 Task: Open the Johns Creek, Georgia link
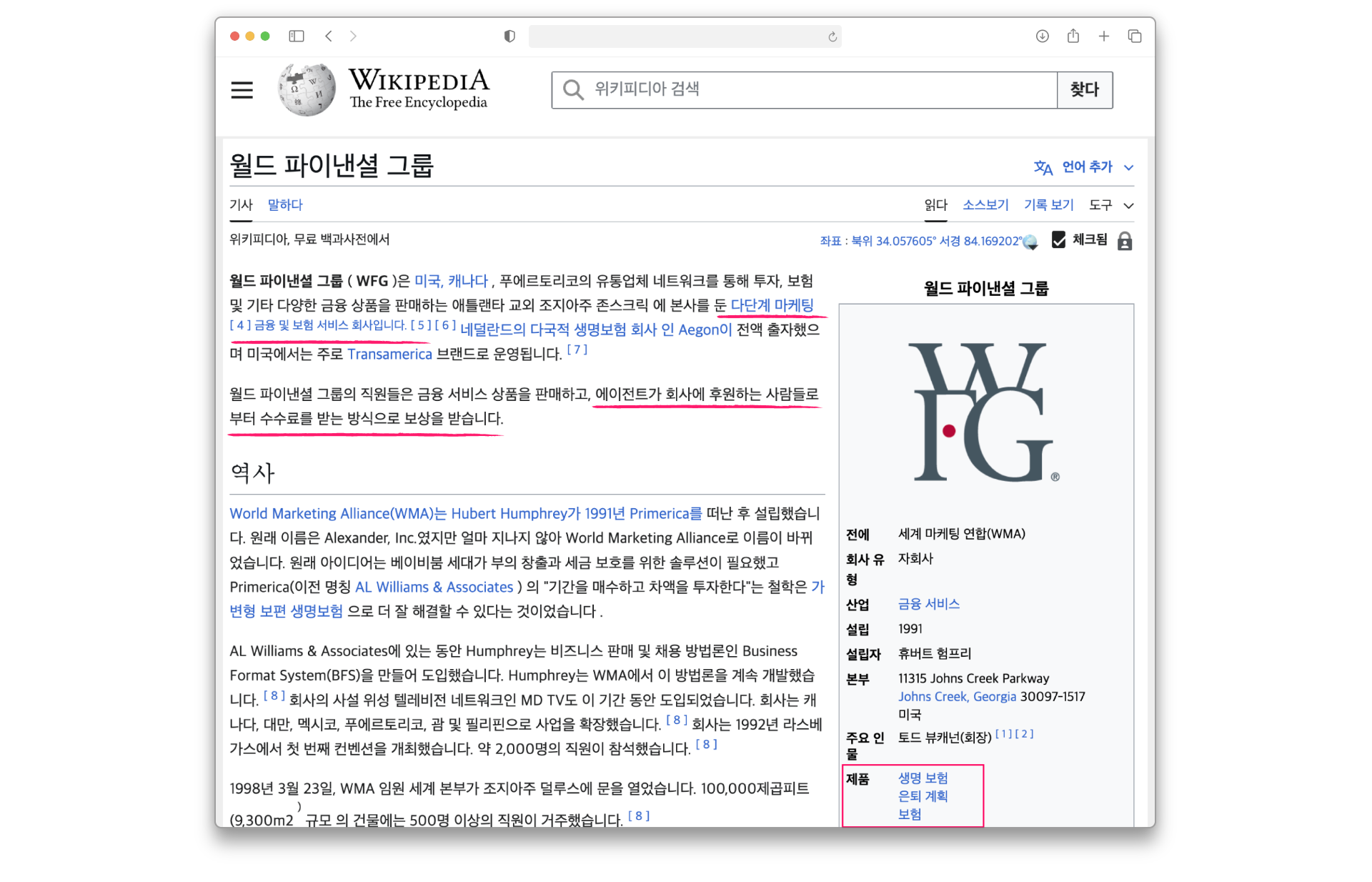coord(957,696)
